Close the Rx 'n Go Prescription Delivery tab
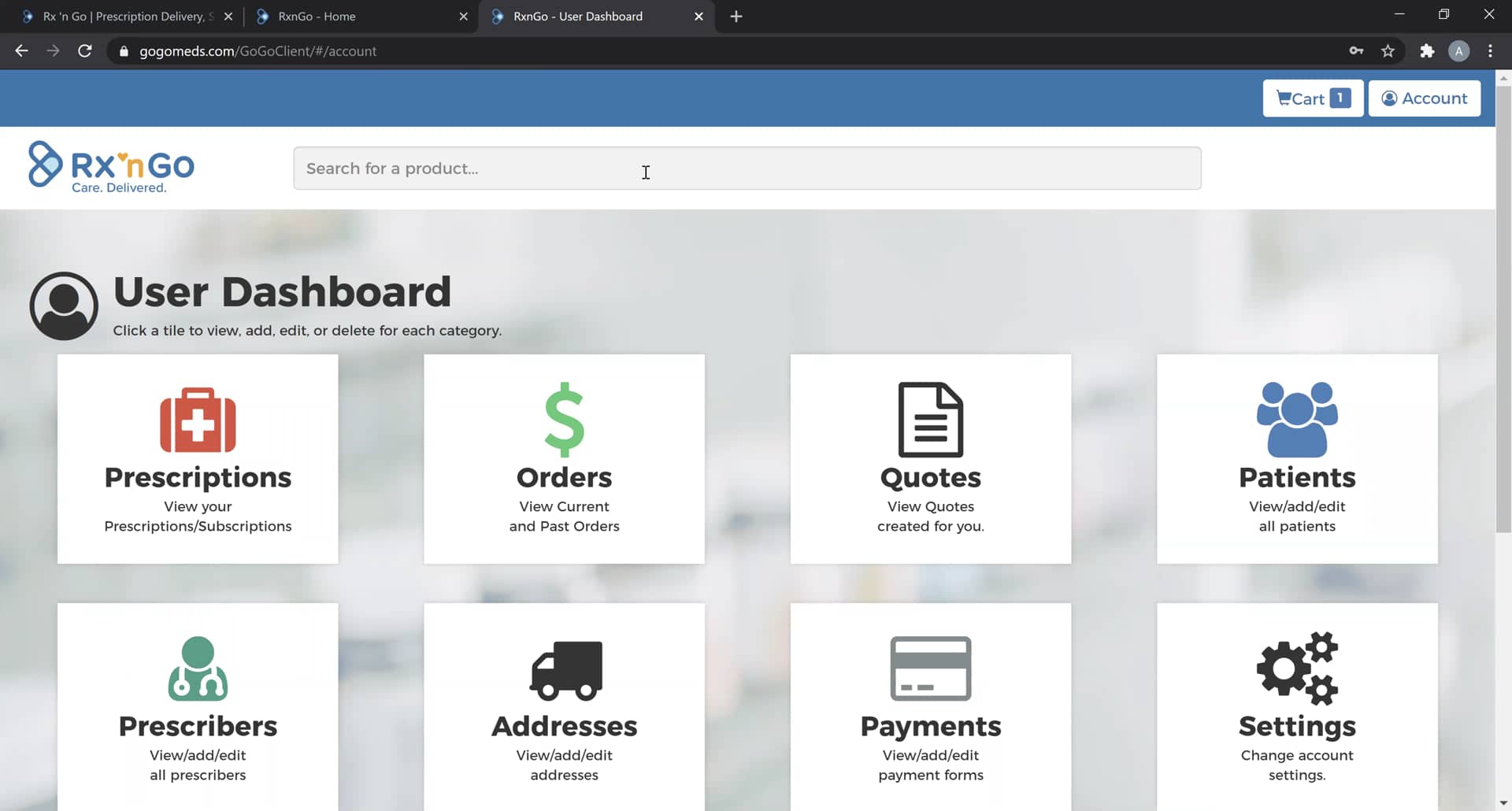 228,17
